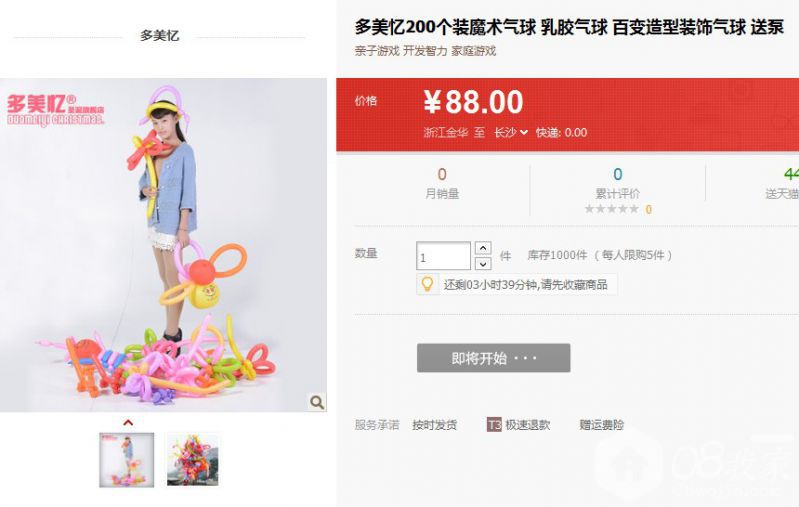Click the quantity input field
Screen dimensions: 799x507
coord(443,256)
